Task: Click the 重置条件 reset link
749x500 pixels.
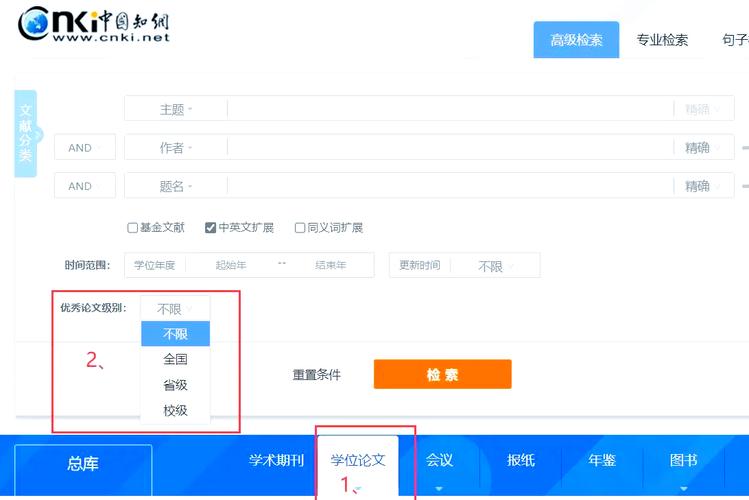Action: point(316,375)
